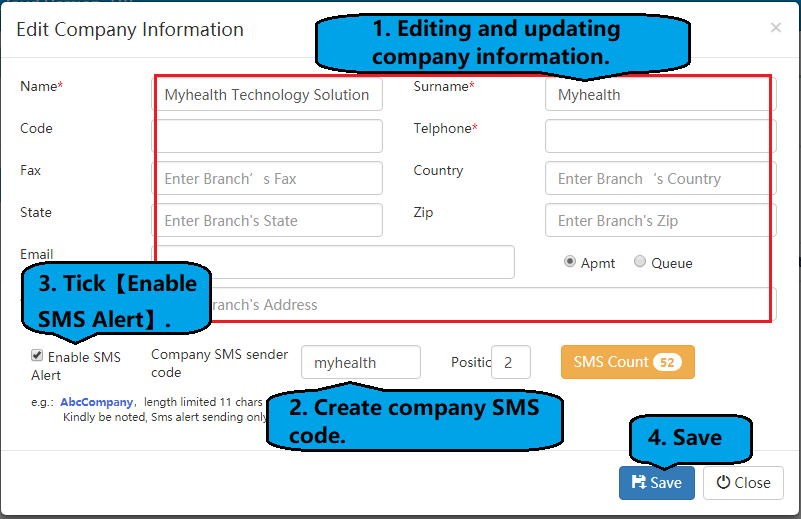The width and height of the screenshot is (801, 519).
Task: Click the 52 badge on SMS Count
Action: pos(668,362)
